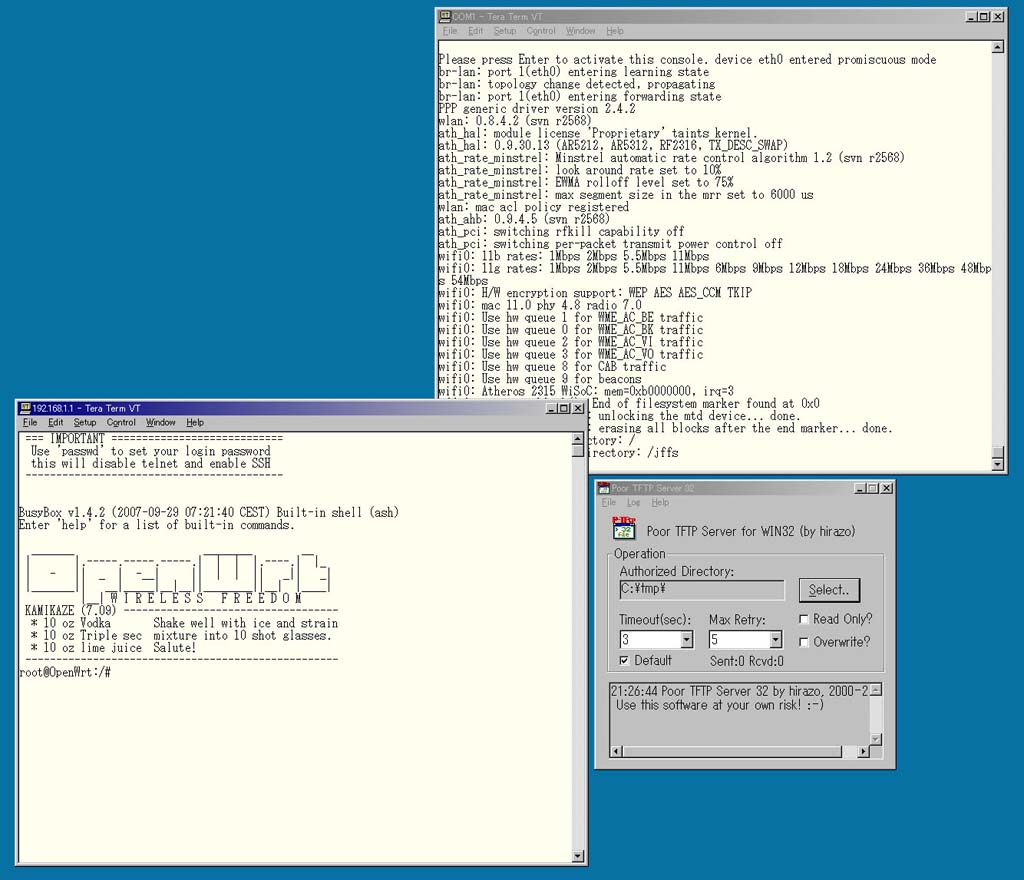Click right arrow of TFTP log horizontal scrollbar

pos(863,751)
